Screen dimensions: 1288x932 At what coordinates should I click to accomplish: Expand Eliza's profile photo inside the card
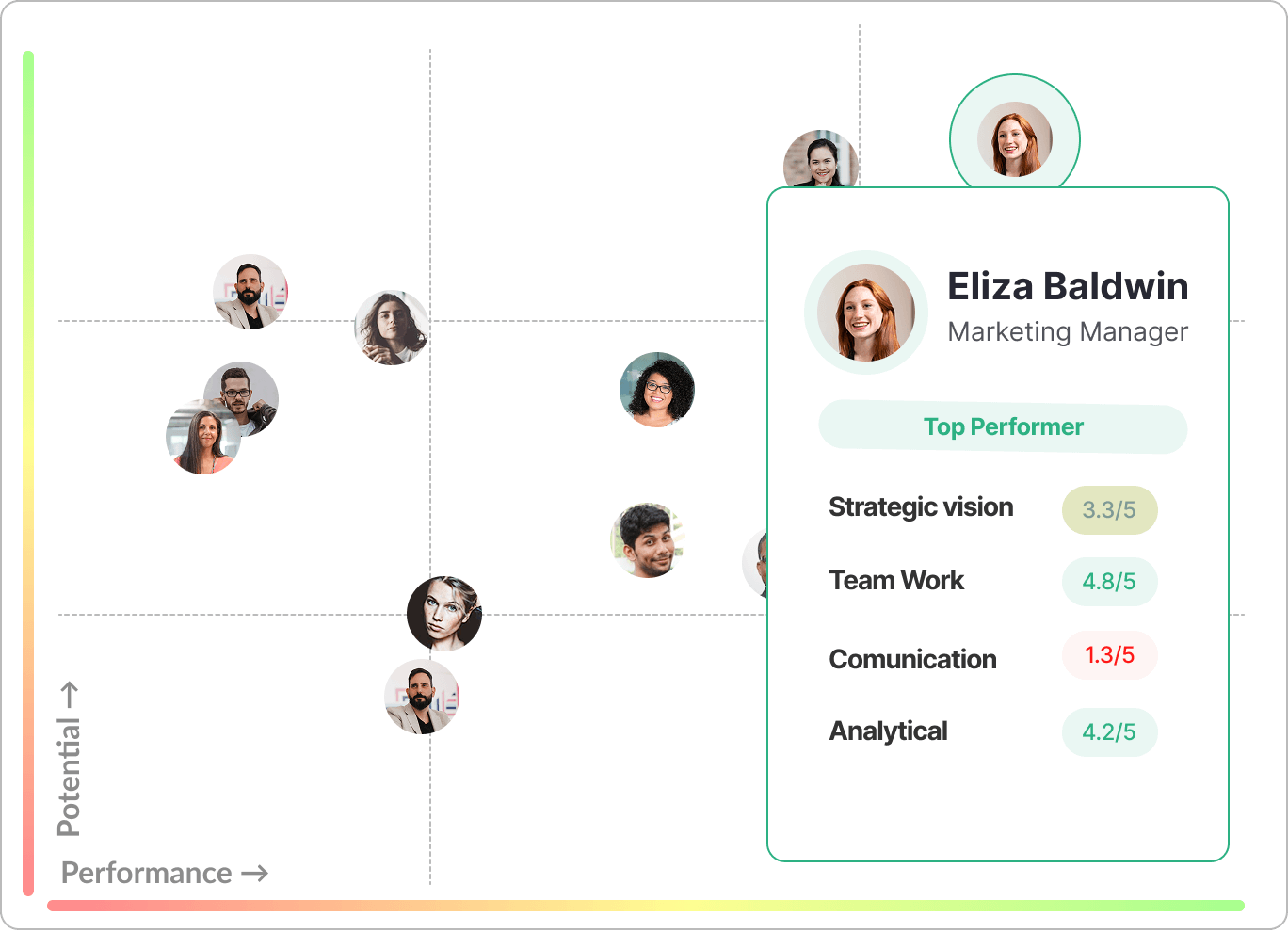[x=865, y=313]
